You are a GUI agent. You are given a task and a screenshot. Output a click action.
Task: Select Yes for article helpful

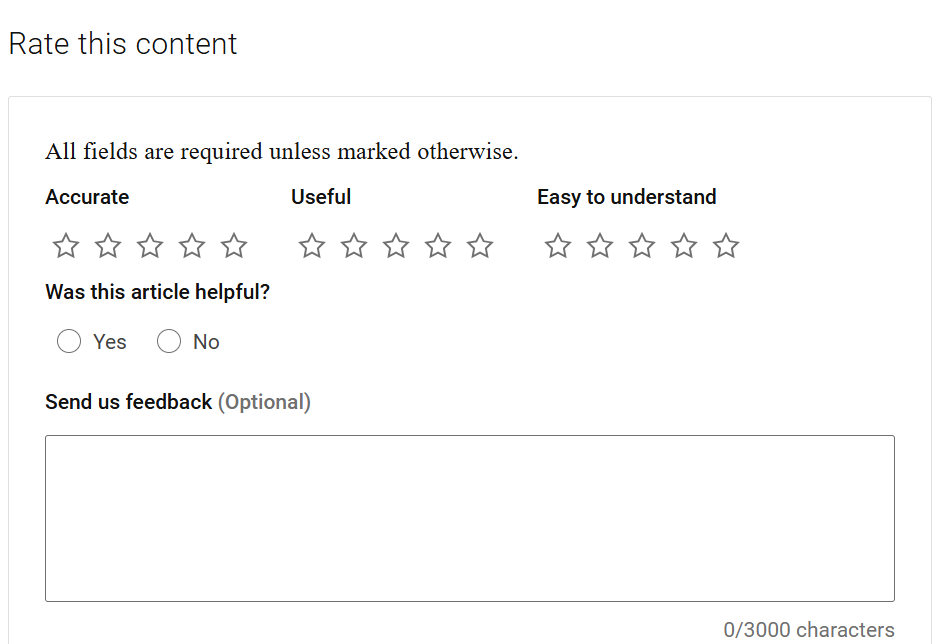coord(69,342)
